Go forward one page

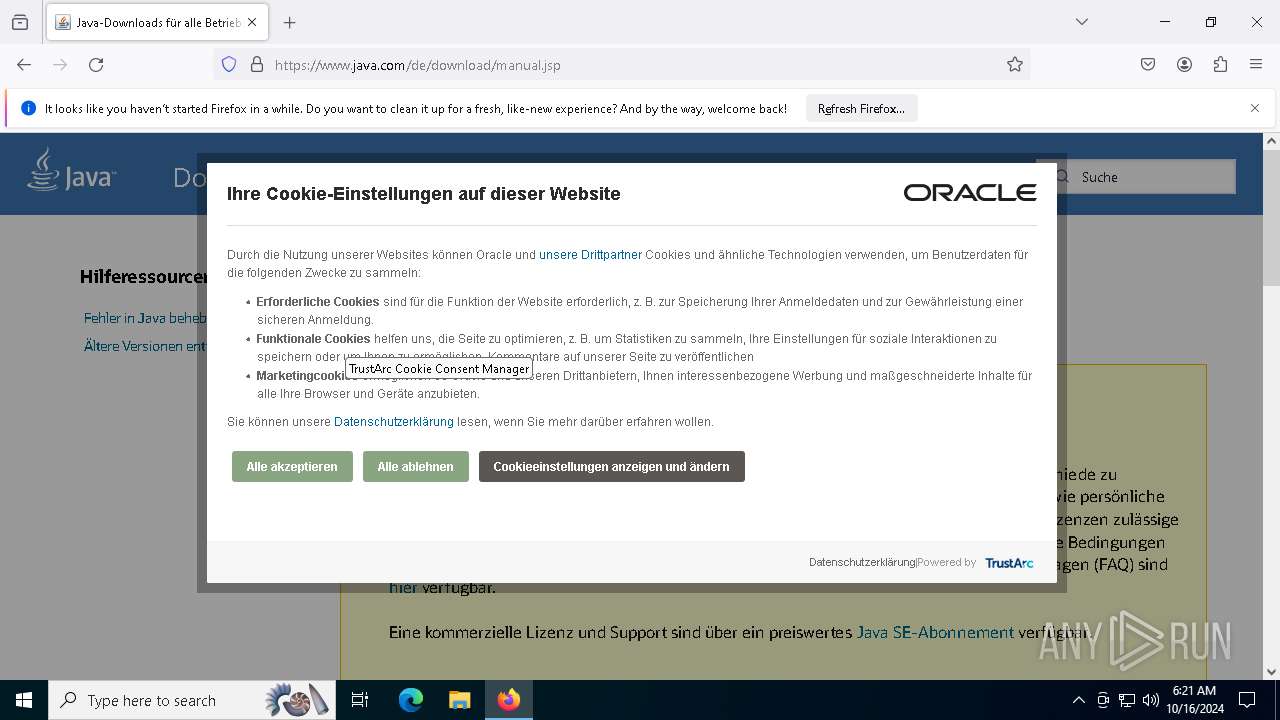(60, 65)
